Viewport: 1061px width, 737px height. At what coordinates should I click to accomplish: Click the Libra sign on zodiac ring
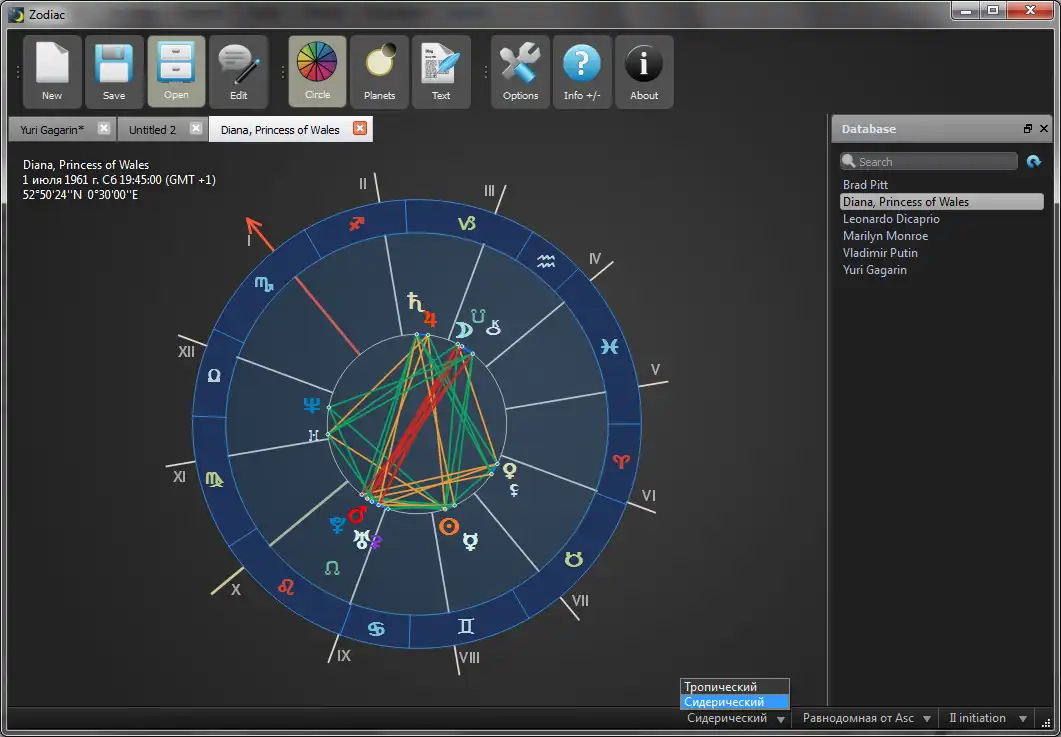point(215,375)
